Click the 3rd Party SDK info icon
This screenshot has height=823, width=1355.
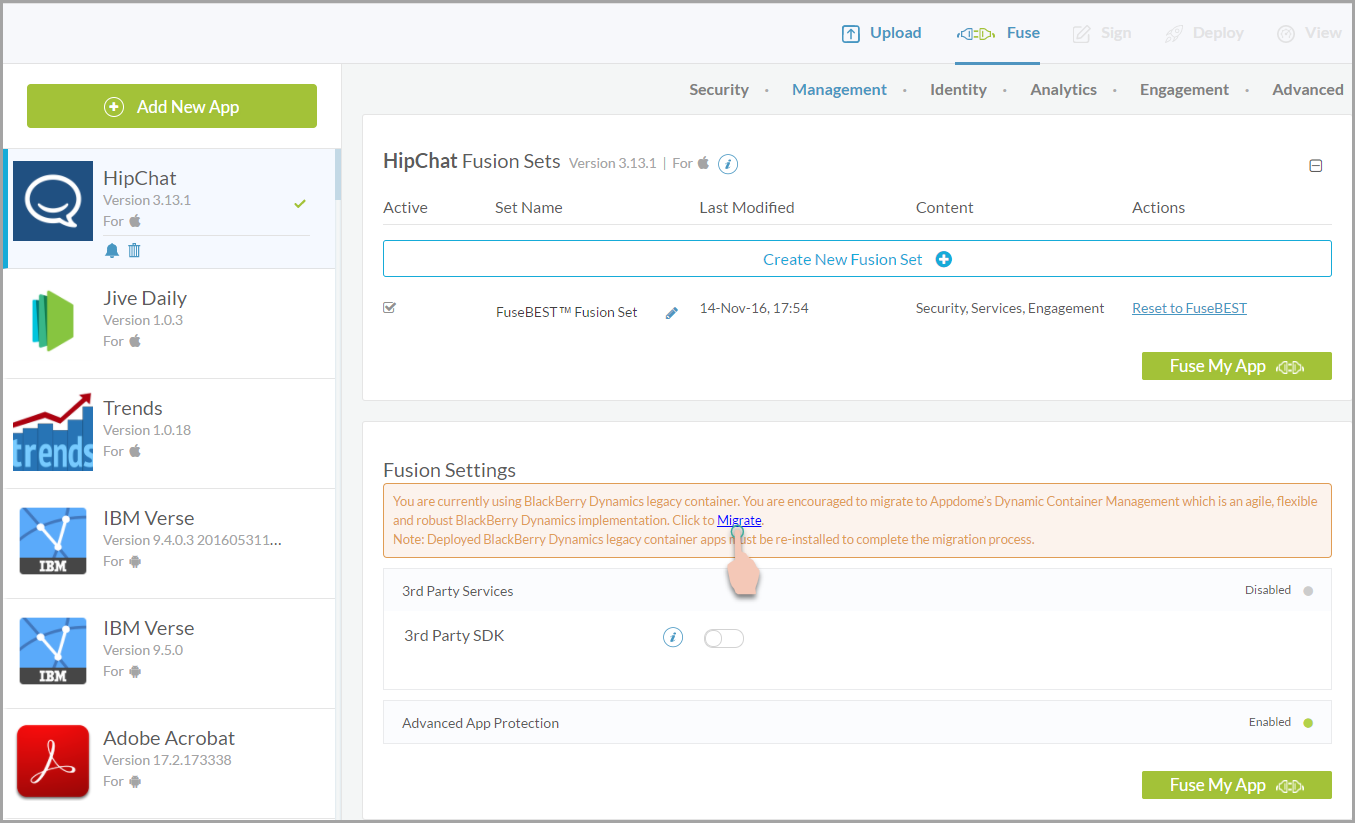pyautogui.click(x=673, y=637)
